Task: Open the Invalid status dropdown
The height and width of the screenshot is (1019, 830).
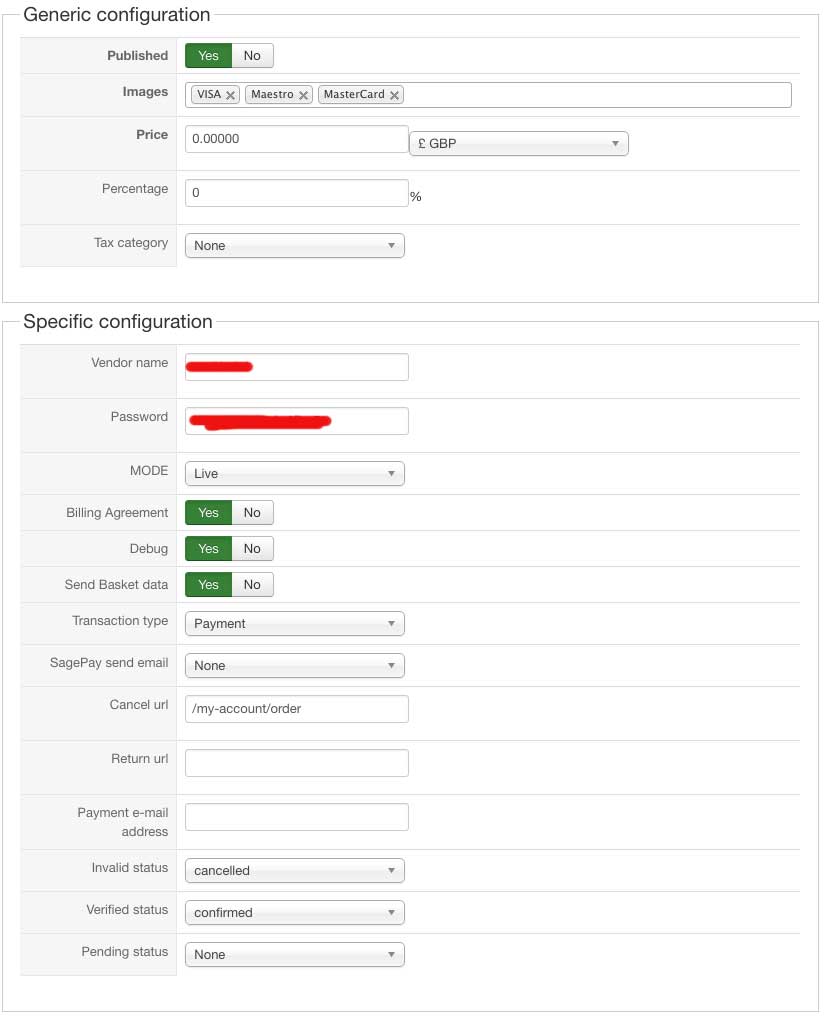Action: click(294, 871)
